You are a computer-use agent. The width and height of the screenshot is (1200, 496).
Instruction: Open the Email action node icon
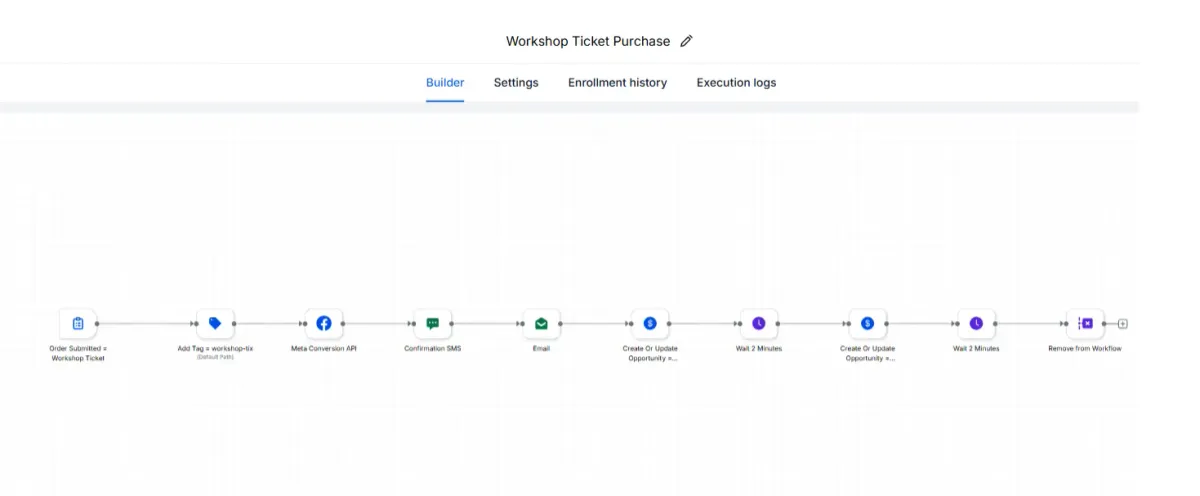click(541, 323)
